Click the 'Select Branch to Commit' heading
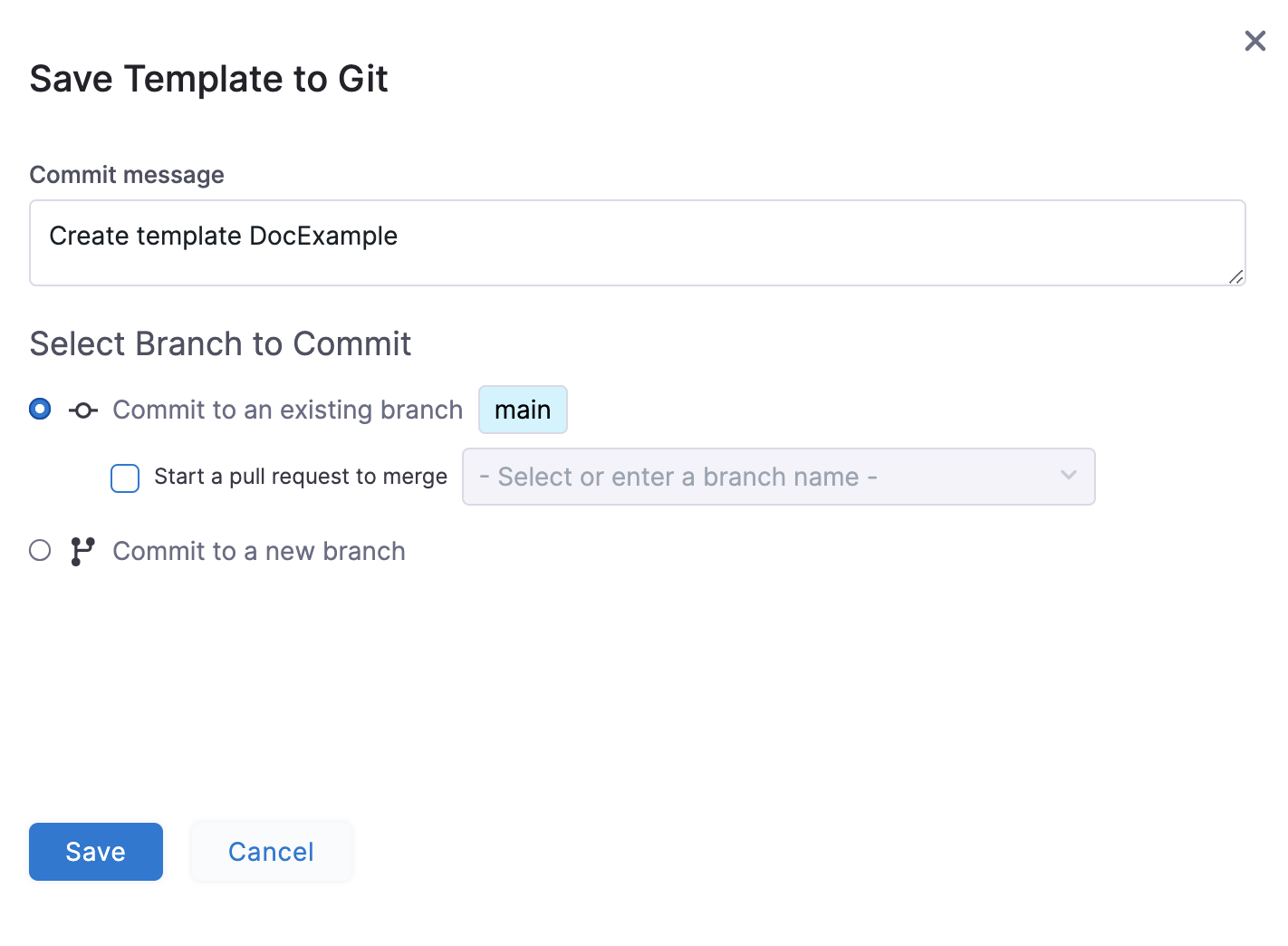Image resolution: width=1288 pixels, height=946 pixels. [220, 344]
